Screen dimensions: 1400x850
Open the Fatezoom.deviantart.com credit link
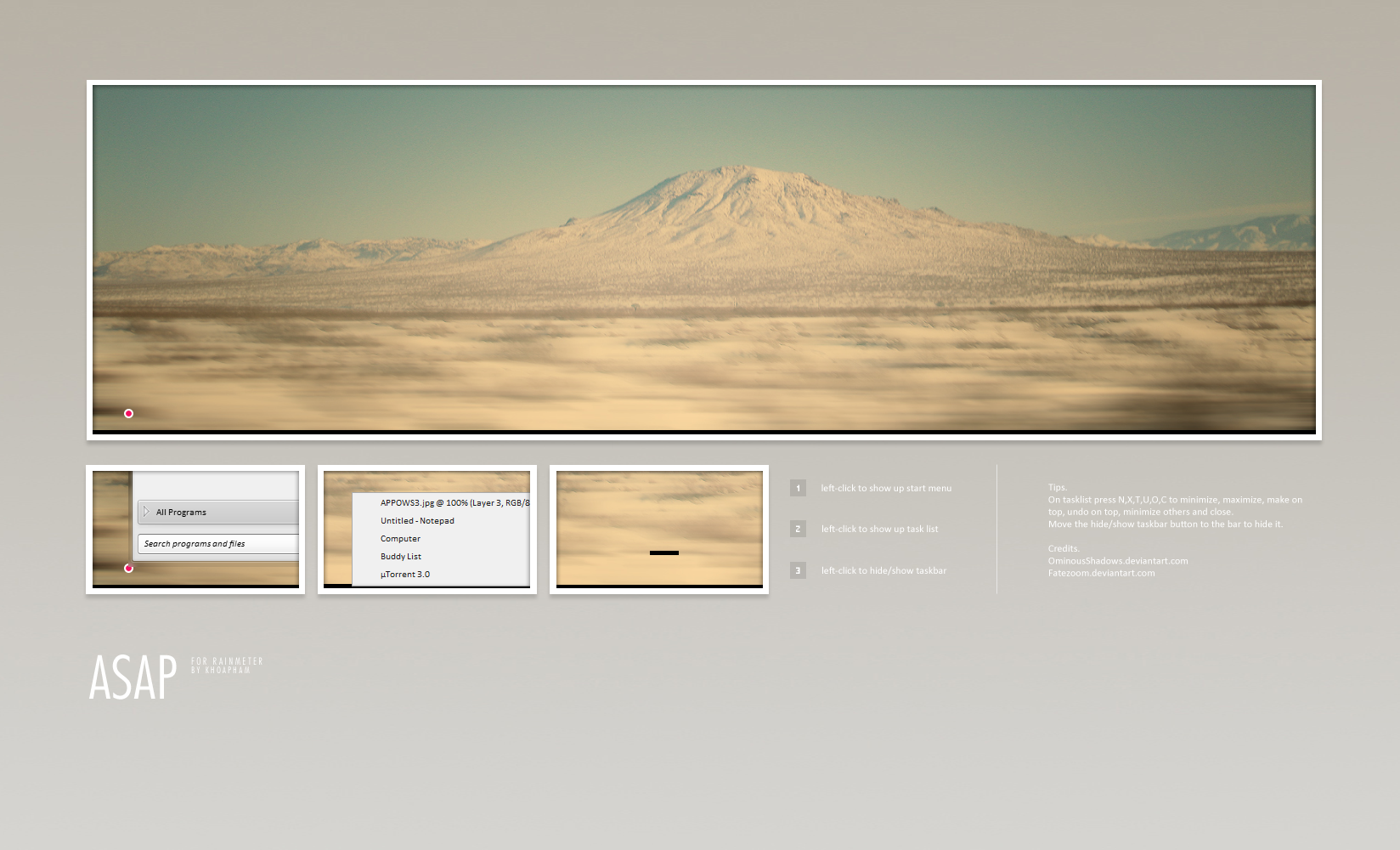coord(1101,573)
